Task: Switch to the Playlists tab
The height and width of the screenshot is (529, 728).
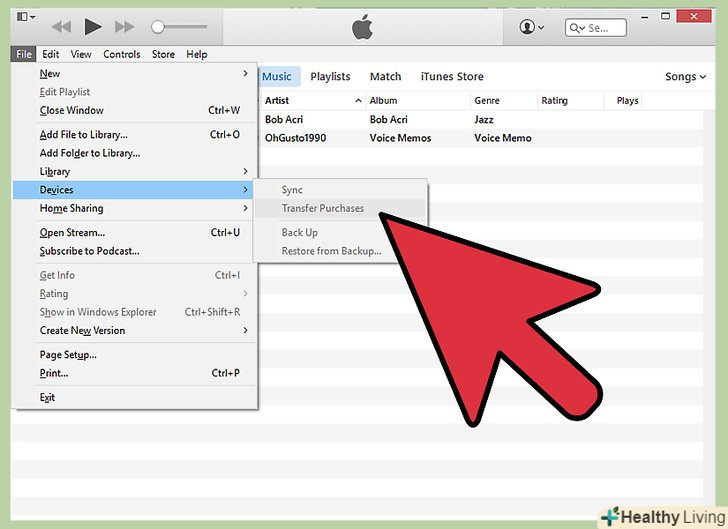Action: (x=330, y=77)
